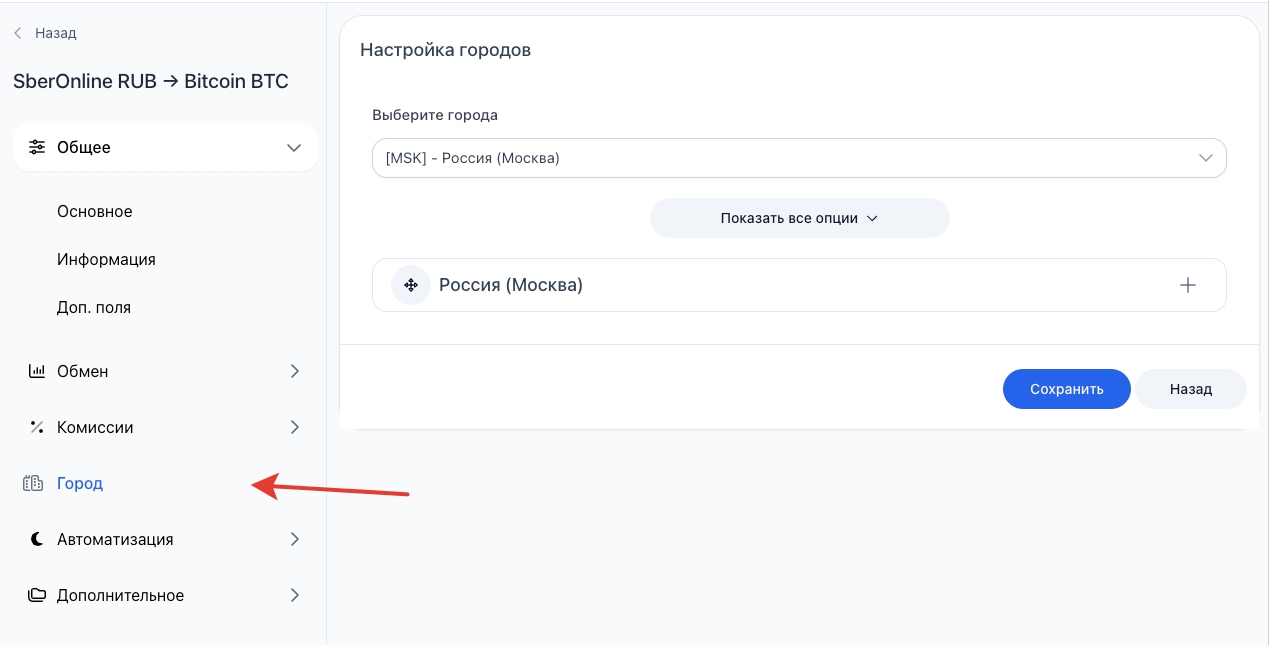Click the back arrow icon beside Назад
The image size is (1269, 645).
point(18,33)
